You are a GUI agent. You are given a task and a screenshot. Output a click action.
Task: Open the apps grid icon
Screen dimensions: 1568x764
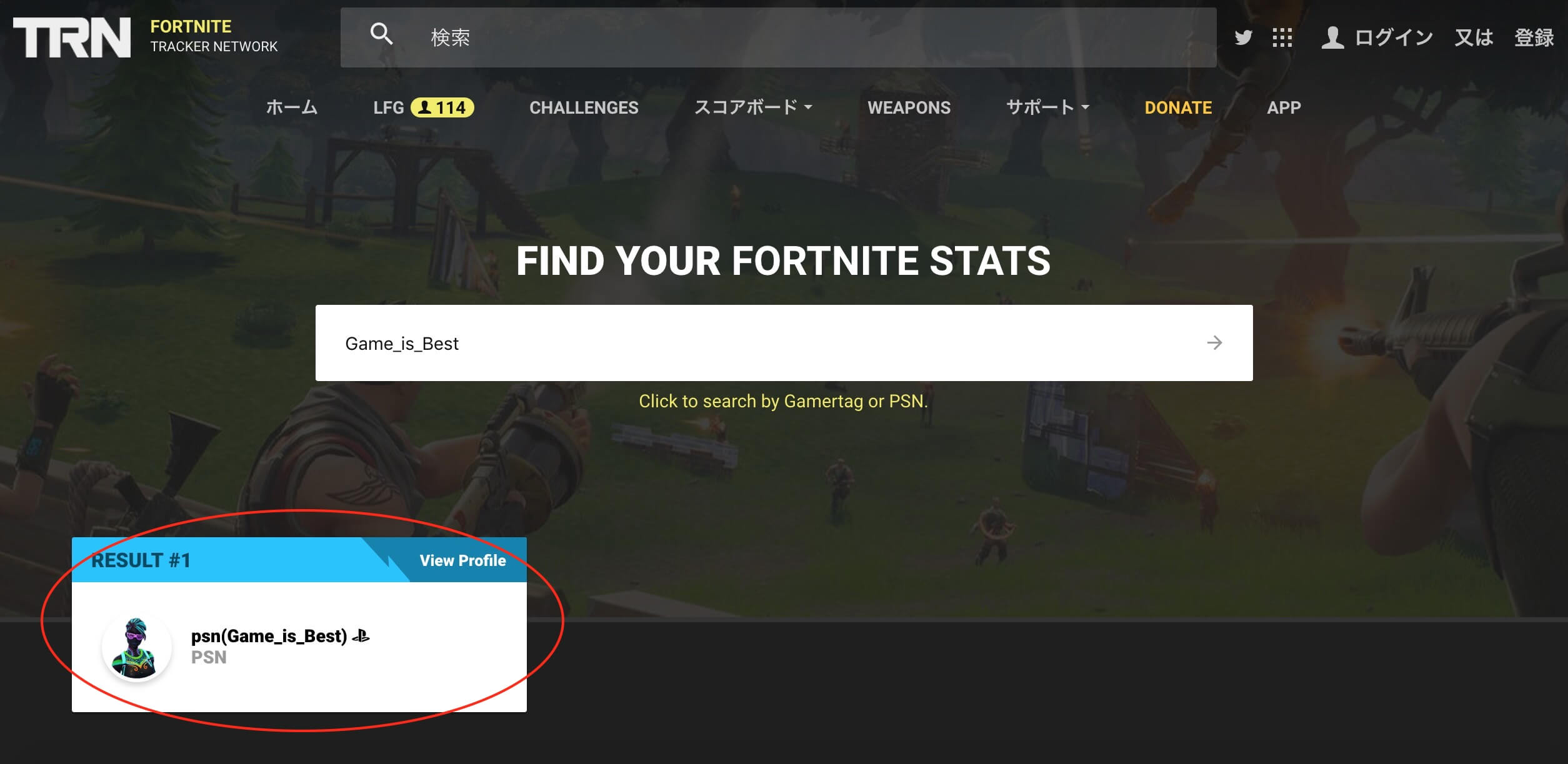[1282, 37]
